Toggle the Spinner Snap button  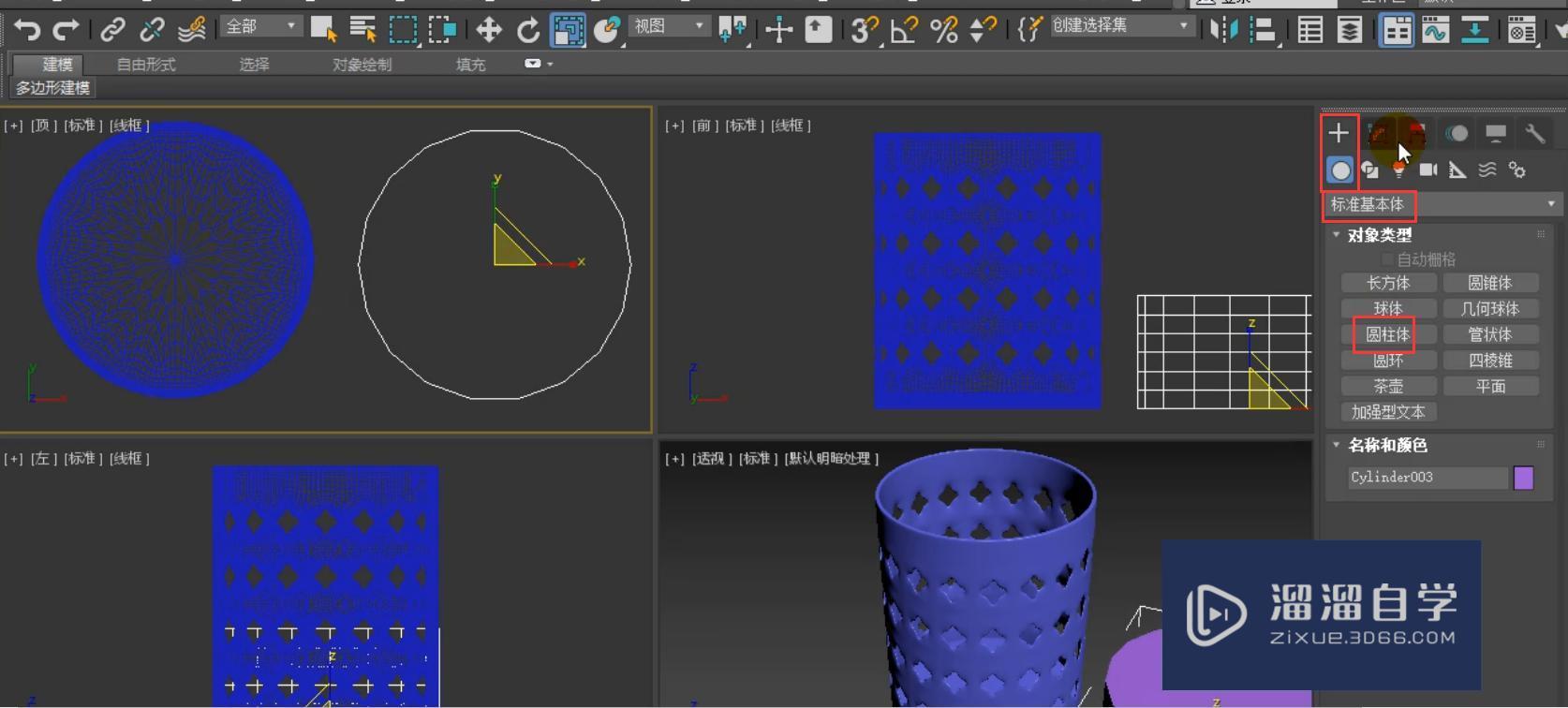pyautogui.click(x=983, y=30)
